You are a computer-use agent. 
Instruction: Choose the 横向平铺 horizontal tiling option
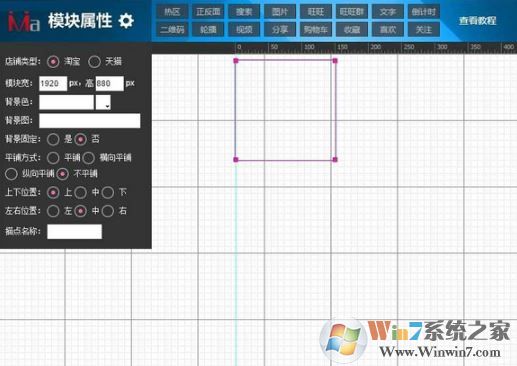pyautogui.click(x=89, y=158)
